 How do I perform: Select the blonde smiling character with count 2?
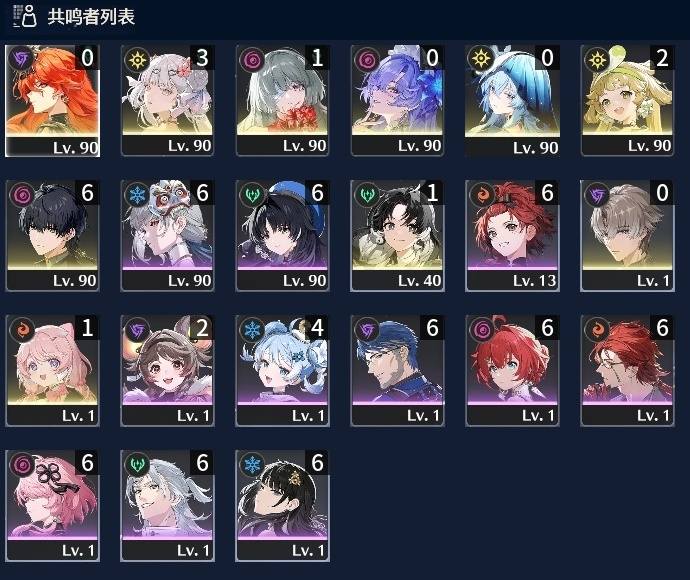click(628, 100)
